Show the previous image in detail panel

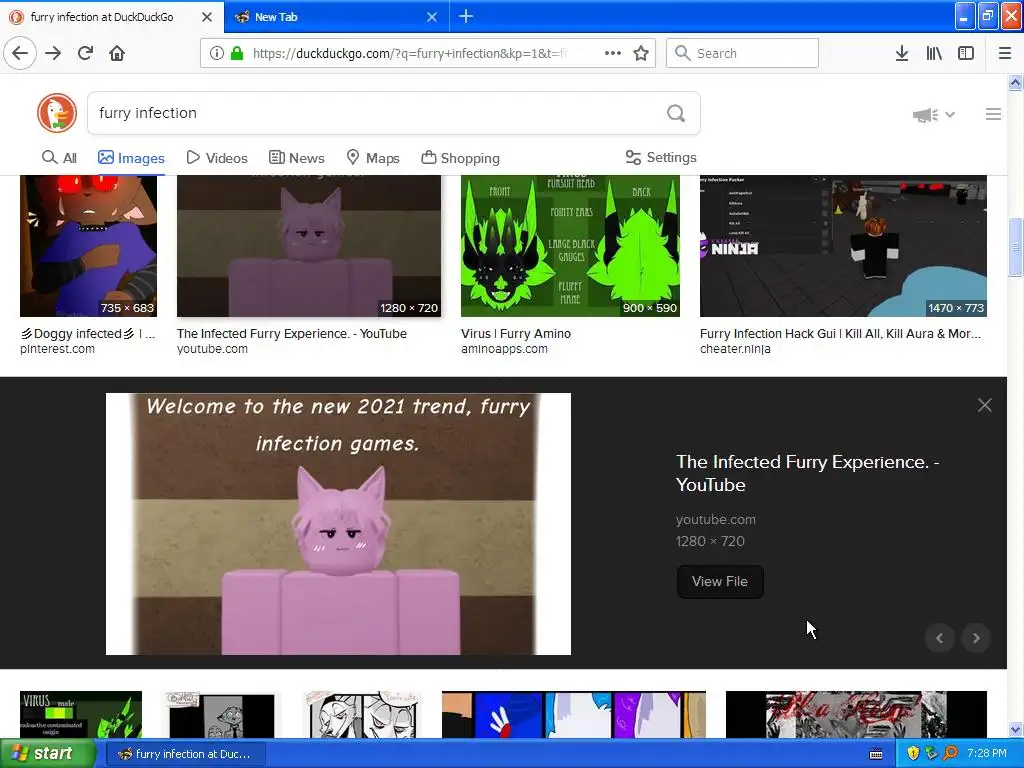click(940, 638)
